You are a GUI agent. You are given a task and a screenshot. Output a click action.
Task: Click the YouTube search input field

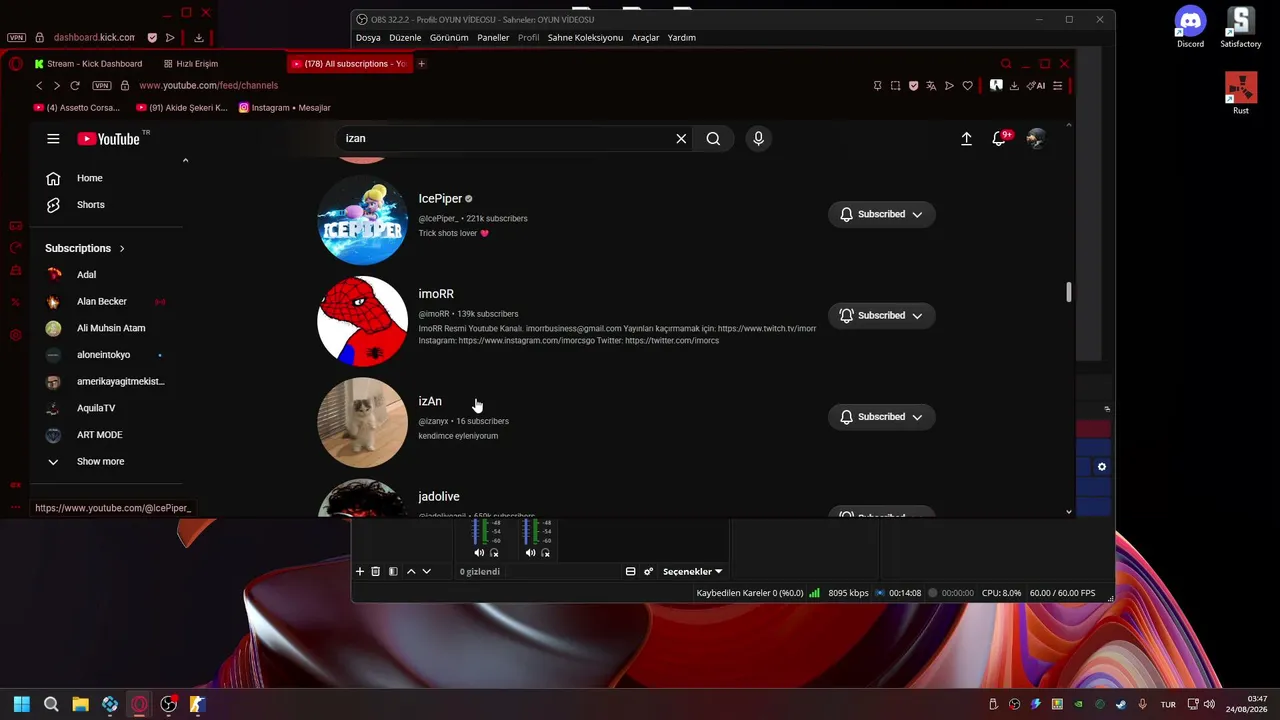pos(506,139)
